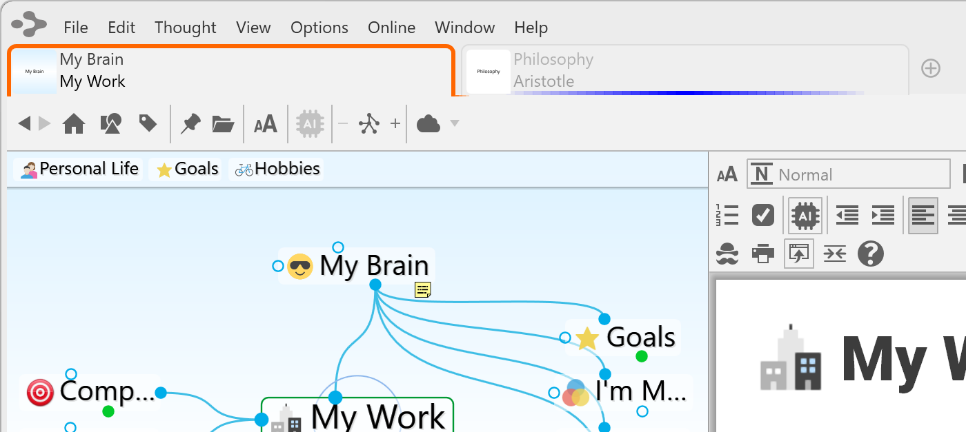
Task: Select the My Brain thought node
Action: tap(373, 266)
